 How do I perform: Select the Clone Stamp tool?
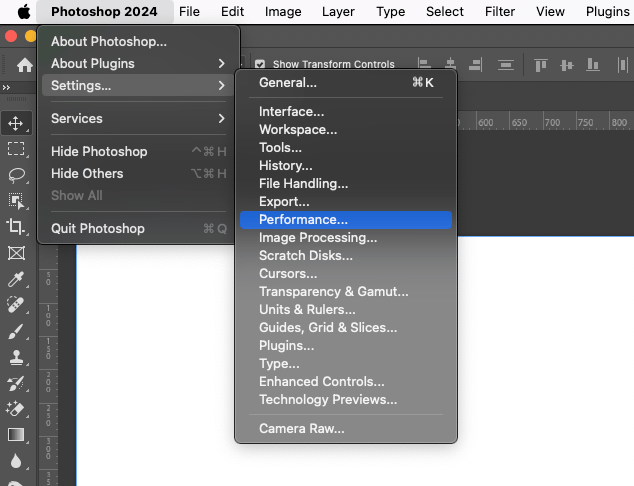[x=16, y=357]
